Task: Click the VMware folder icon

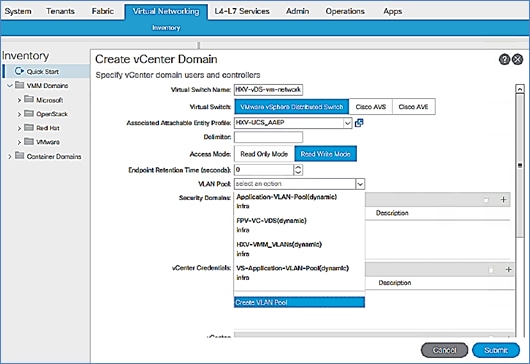Action: pyautogui.click(x=29, y=141)
